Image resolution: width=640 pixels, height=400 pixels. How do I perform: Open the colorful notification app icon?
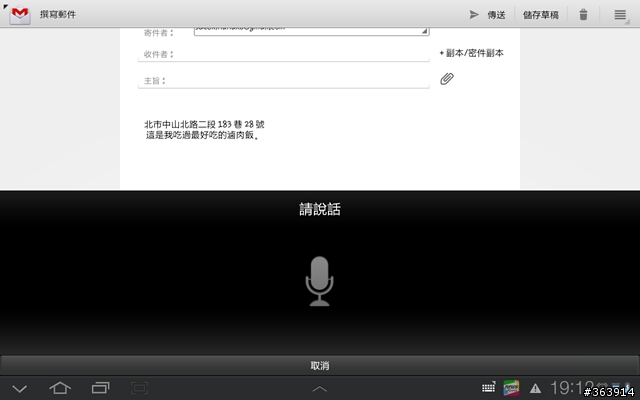point(511,388)
